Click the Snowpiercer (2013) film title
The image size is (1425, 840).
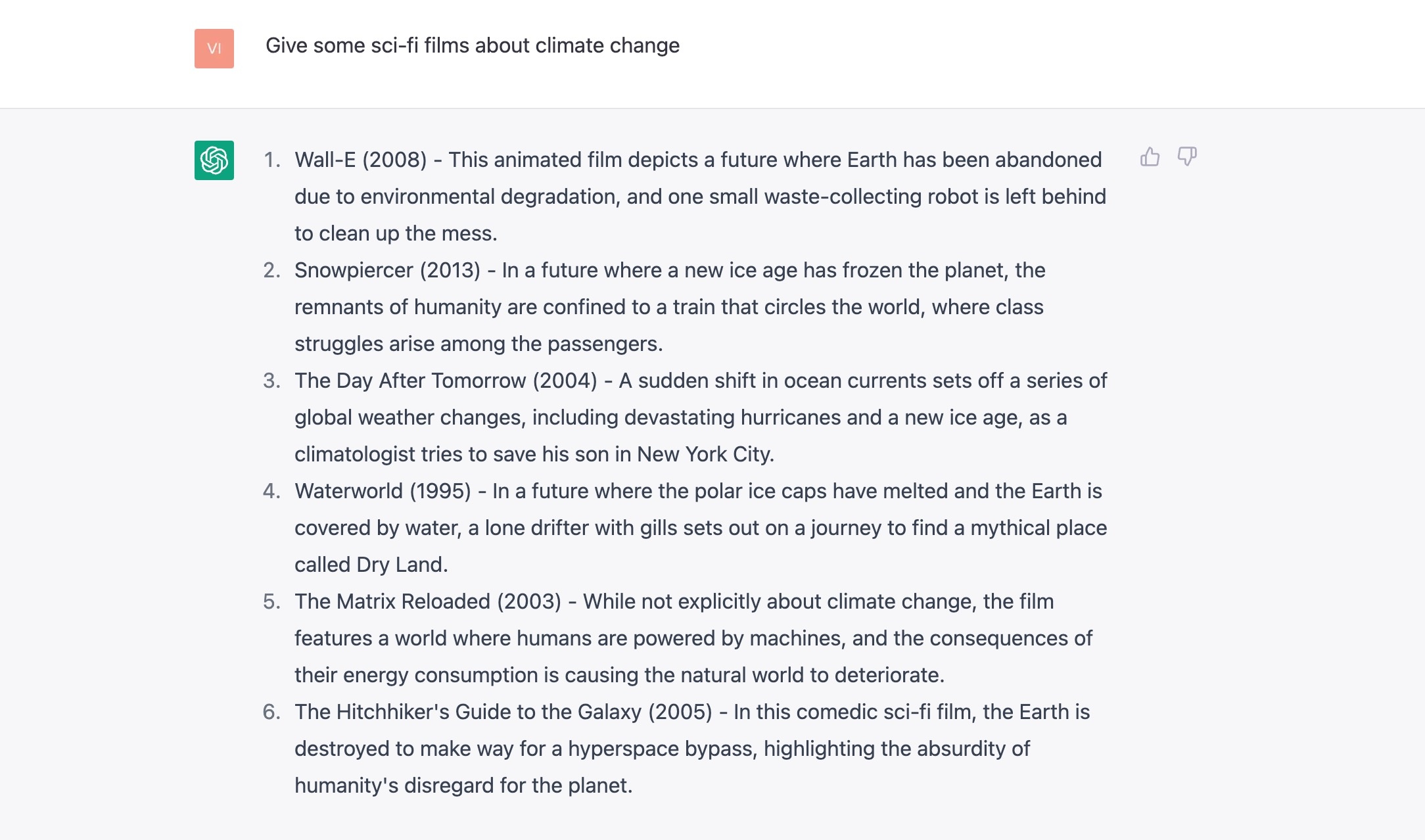(387, 270)
